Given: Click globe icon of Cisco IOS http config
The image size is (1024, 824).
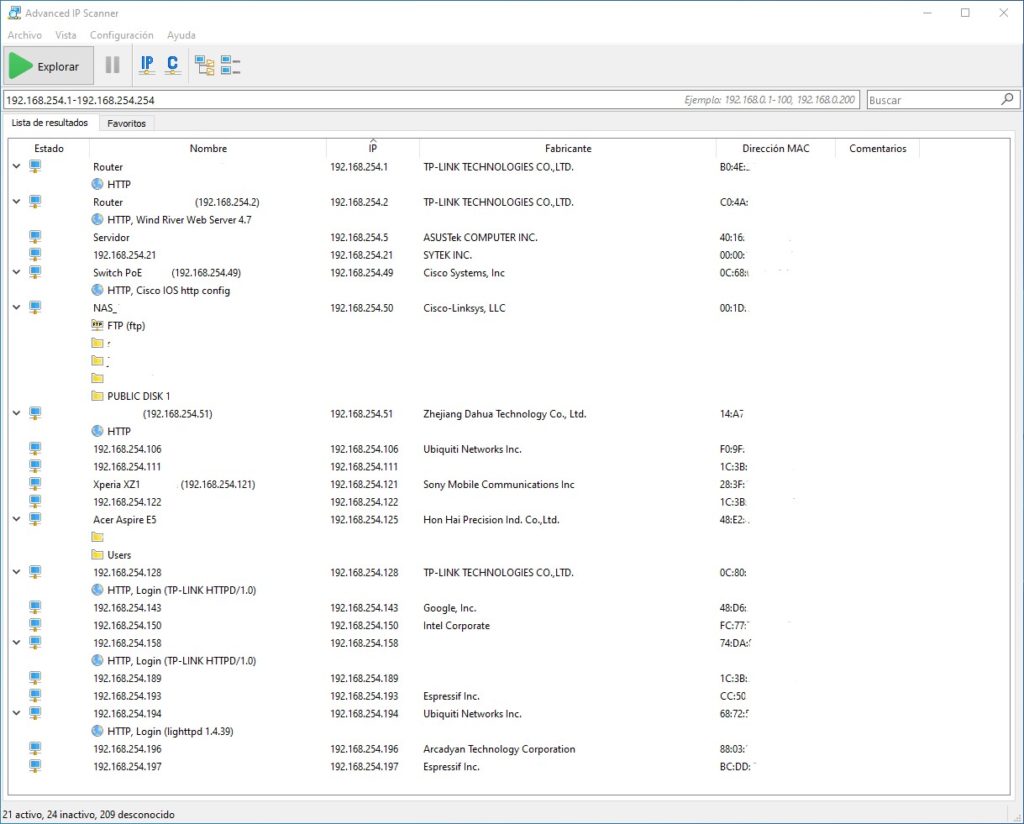Looking at the screenshot, I should (97, 290).
